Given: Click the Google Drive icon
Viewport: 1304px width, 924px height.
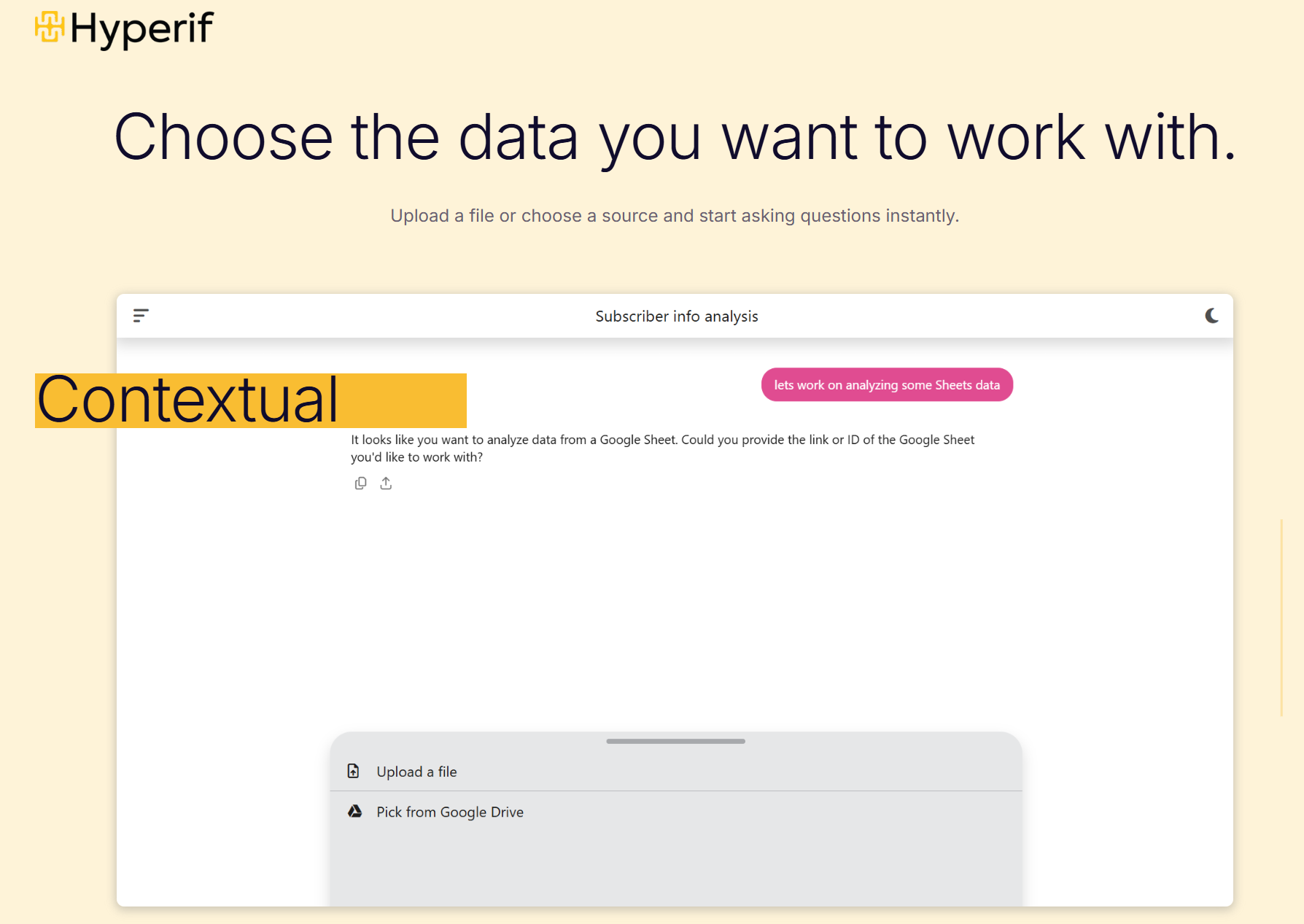Looking at the screenshot, I should coord(355,812).
